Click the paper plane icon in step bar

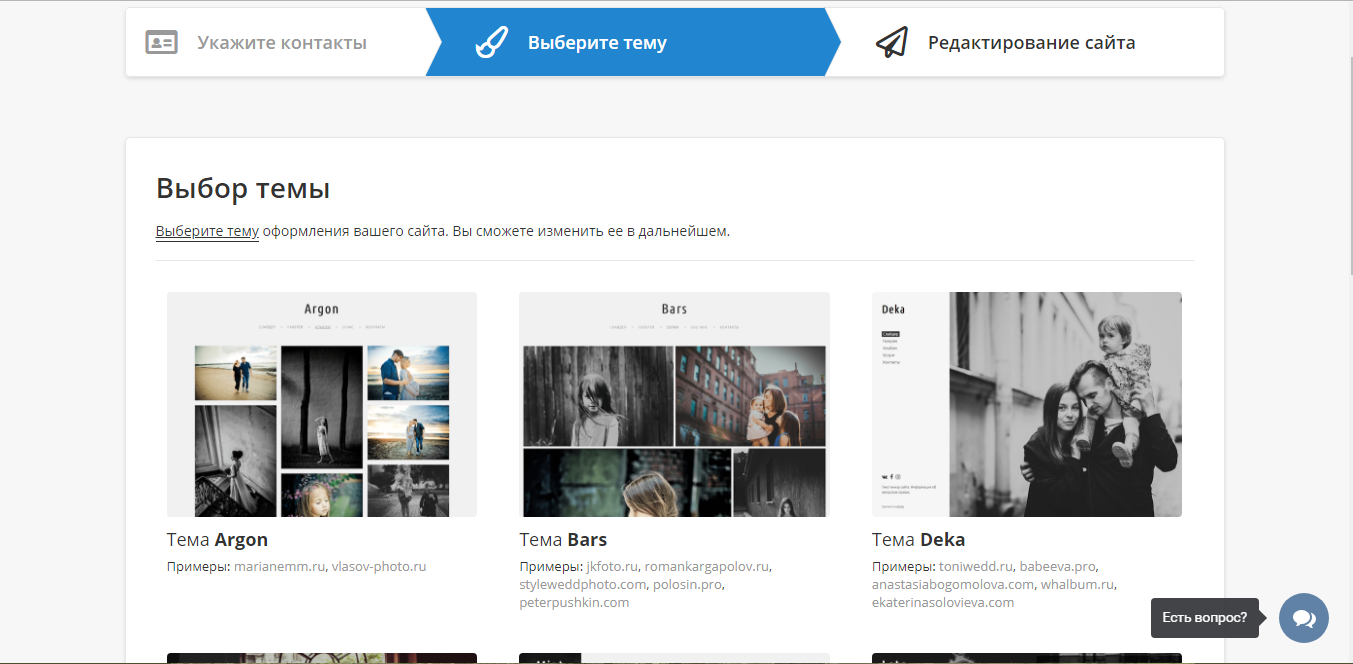891,43
